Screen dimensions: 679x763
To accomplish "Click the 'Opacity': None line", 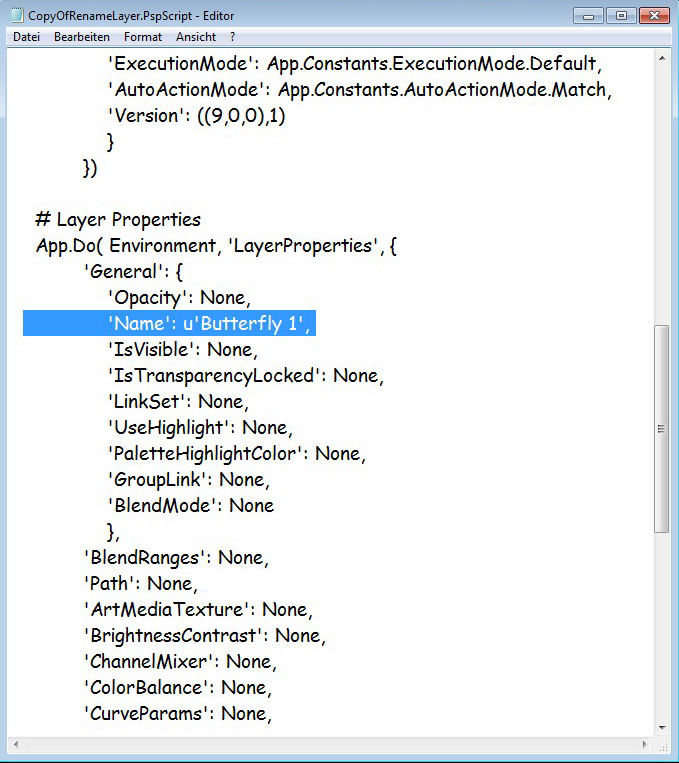I will click(x=179, y=297).
